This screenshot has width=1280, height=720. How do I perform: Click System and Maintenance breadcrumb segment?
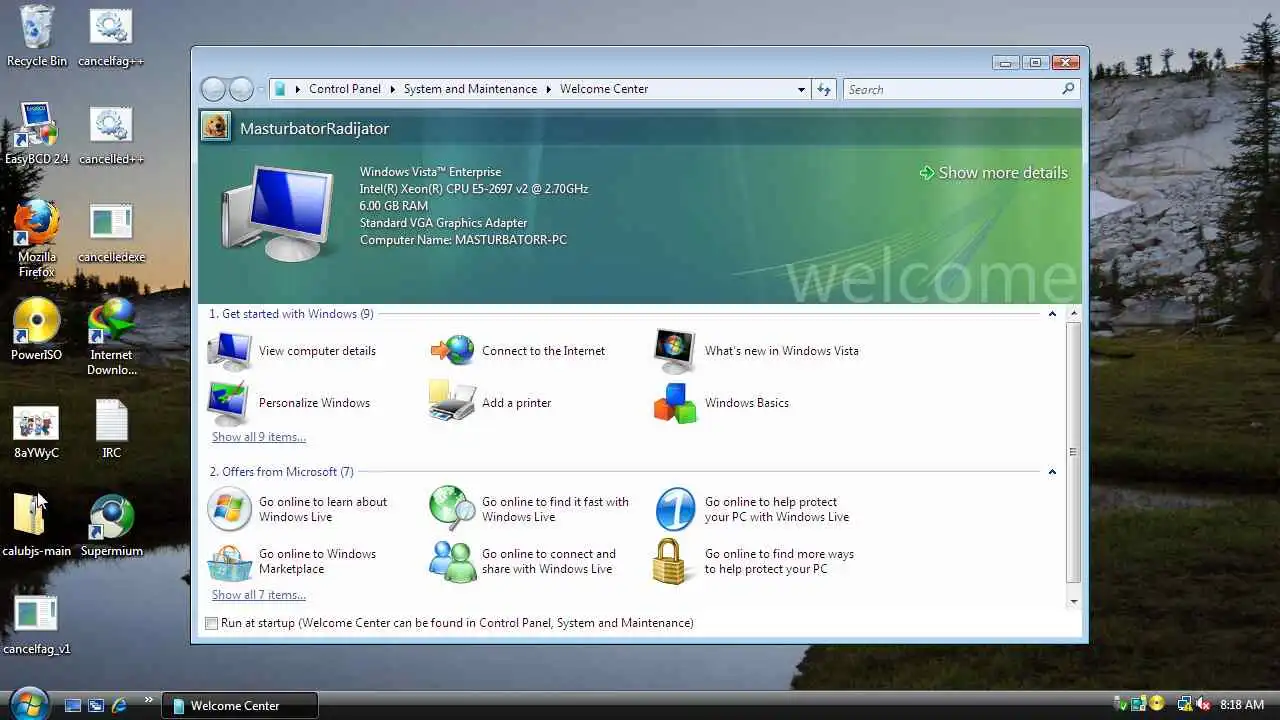point(470,89)
